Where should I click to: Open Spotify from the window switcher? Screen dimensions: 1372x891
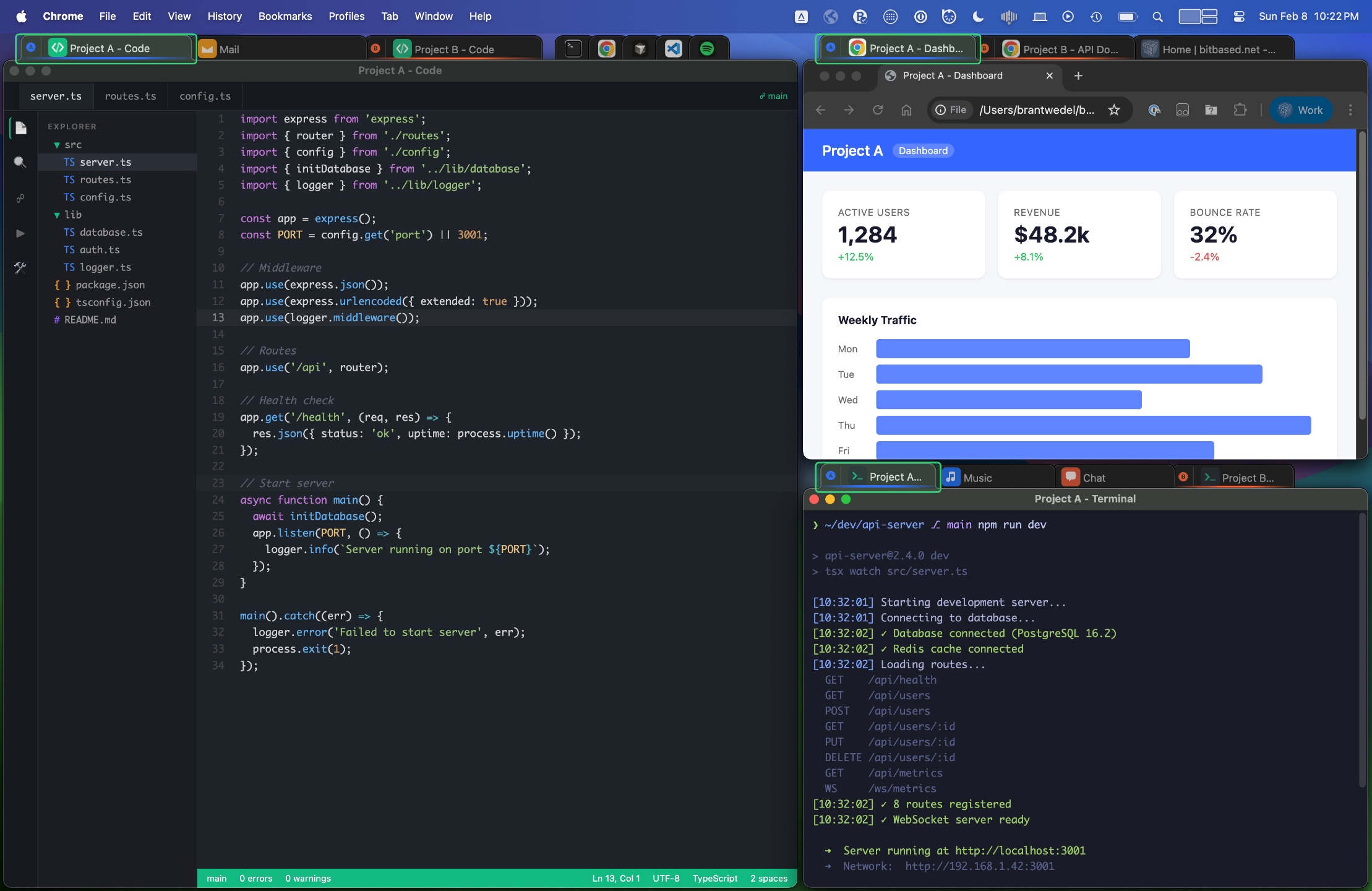(709, 48)
